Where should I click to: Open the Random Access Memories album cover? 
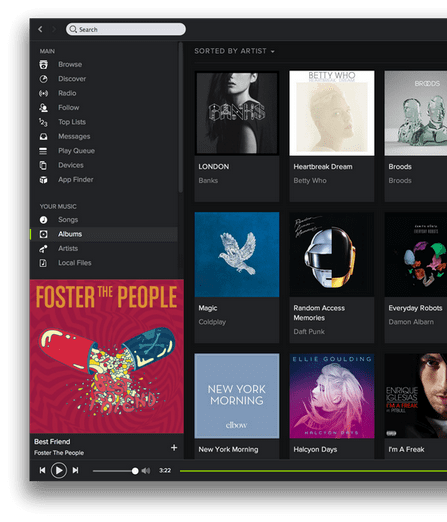pyautogui.click(x=332, y=254)
